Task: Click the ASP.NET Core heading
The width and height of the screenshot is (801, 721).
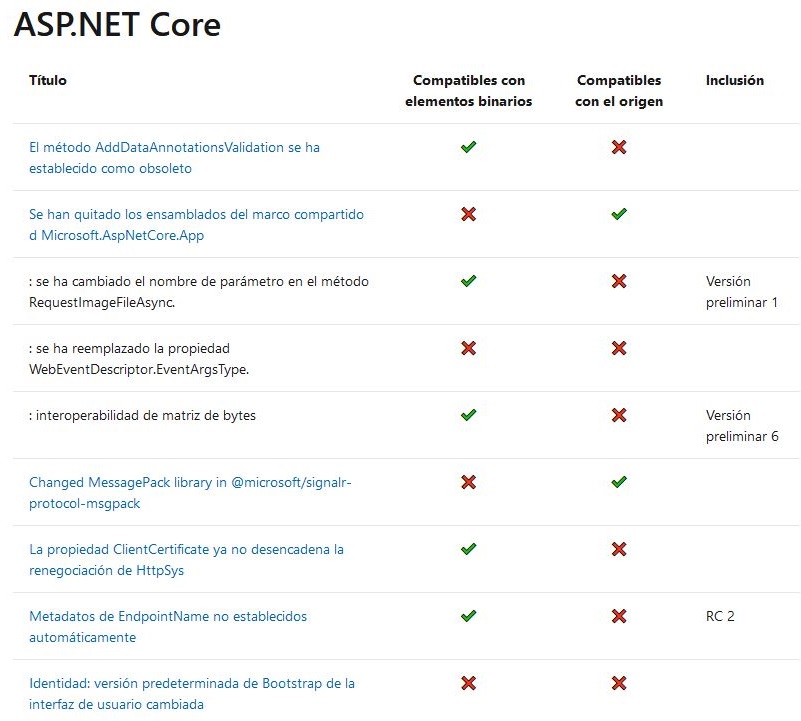Action: click(117, 25)
